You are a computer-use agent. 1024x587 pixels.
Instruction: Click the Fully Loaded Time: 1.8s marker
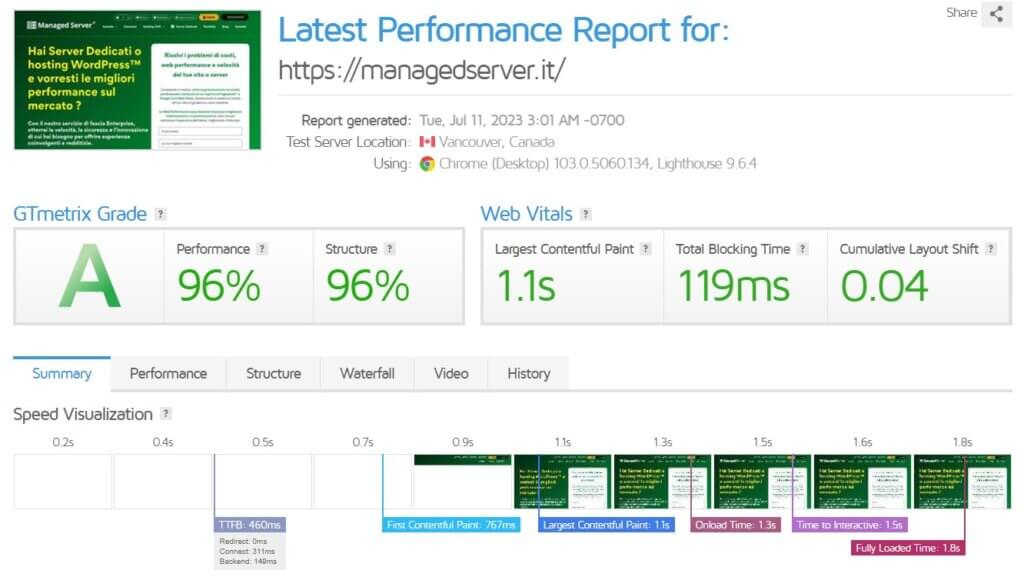tap(908, 548)
